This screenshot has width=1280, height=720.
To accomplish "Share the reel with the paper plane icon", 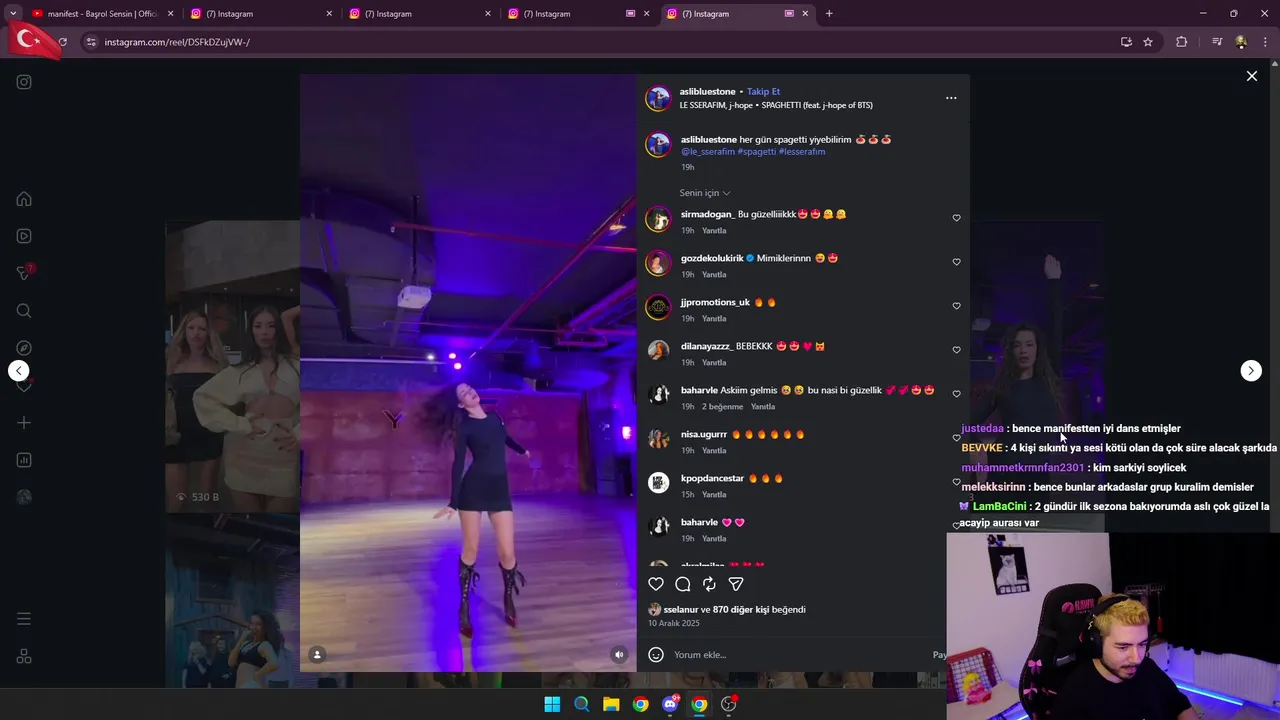I will (736, 584).
